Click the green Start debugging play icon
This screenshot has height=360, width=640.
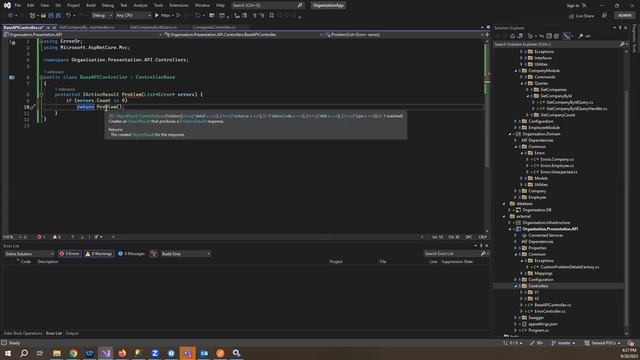157,16
